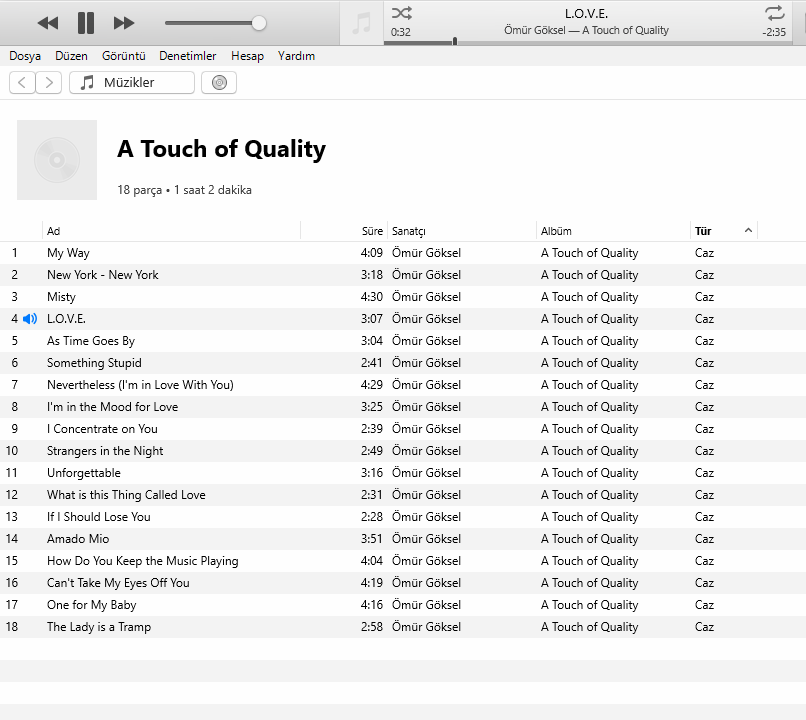The height and width of the screenshot is (720, 806).
Task: Go forward with the right arrow button
Action: point(49,83)
